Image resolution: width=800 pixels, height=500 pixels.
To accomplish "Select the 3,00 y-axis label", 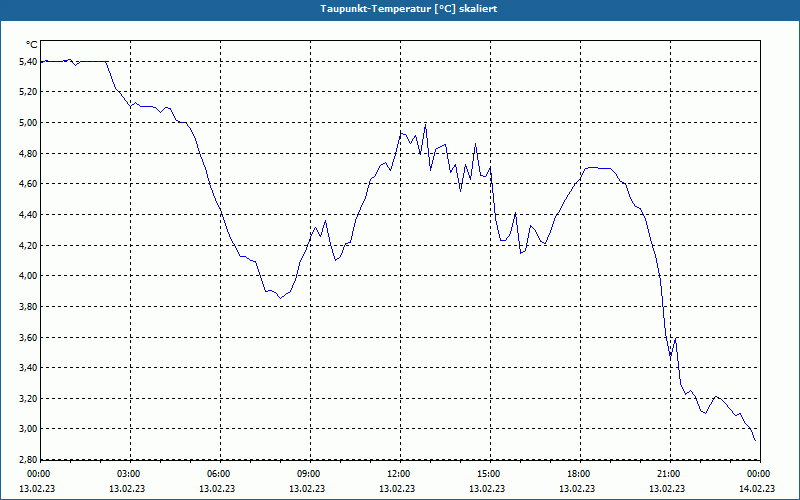I will coord(27,429).
